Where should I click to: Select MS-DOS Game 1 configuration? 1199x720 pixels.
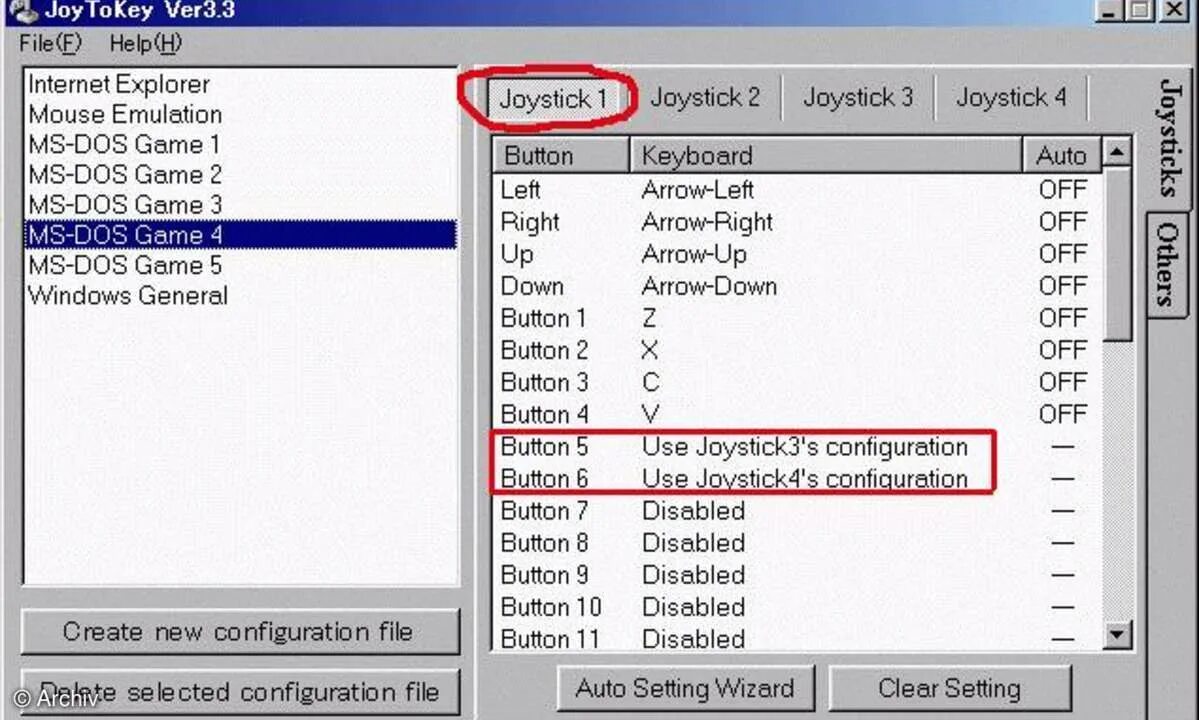pyautogui.click(x=241, y=144)
